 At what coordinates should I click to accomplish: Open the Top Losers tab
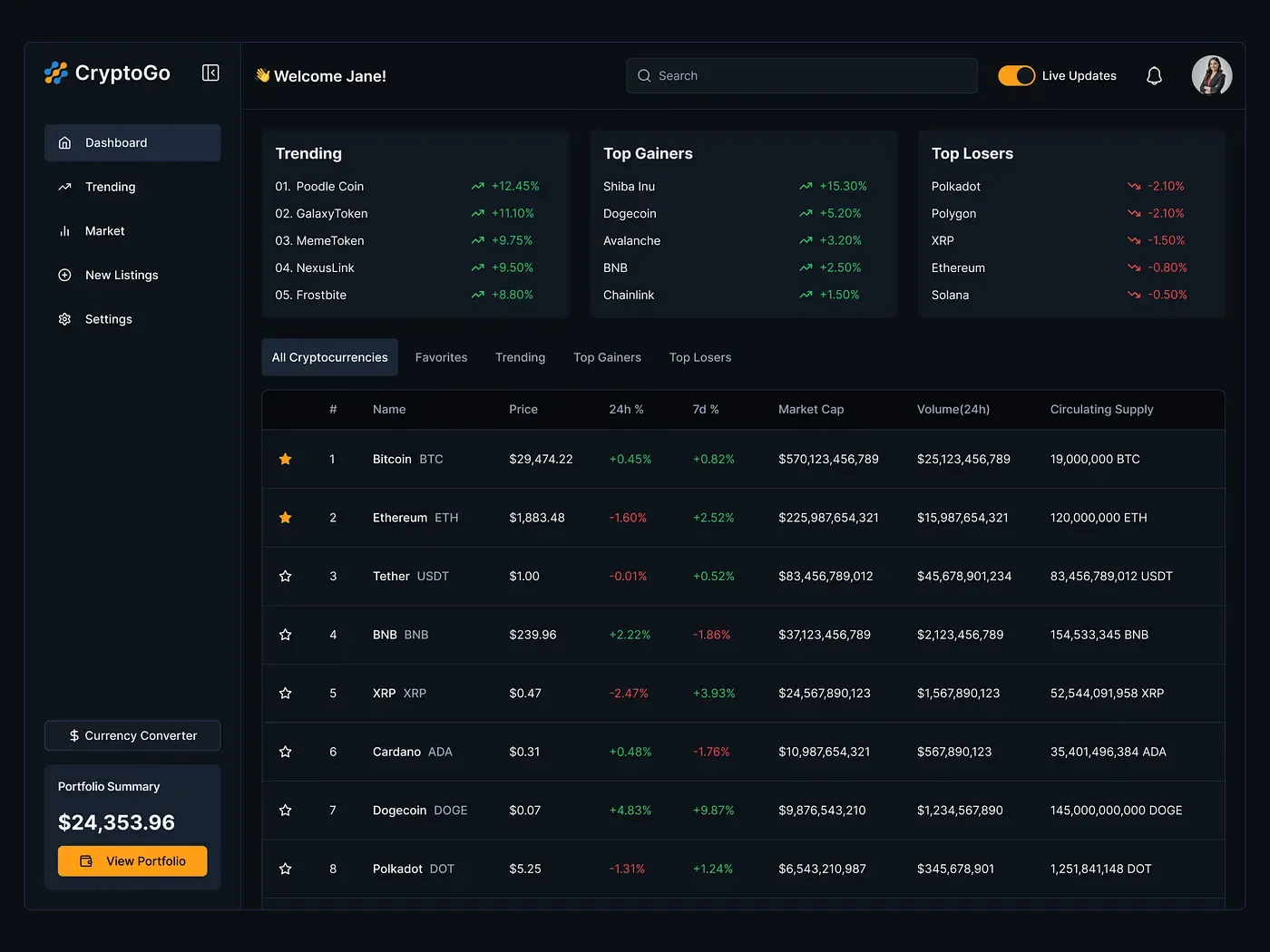(699, 357)
